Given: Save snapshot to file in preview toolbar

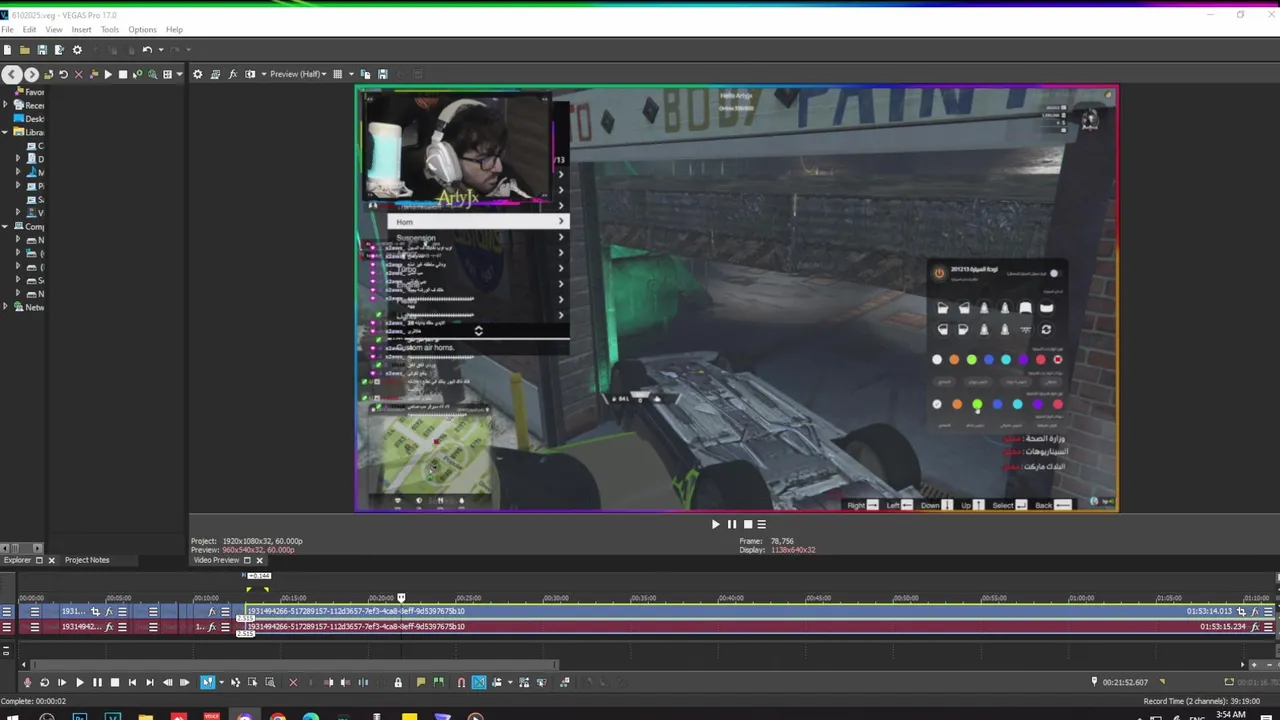Looking at the screenshot, I should pos(382,74).
